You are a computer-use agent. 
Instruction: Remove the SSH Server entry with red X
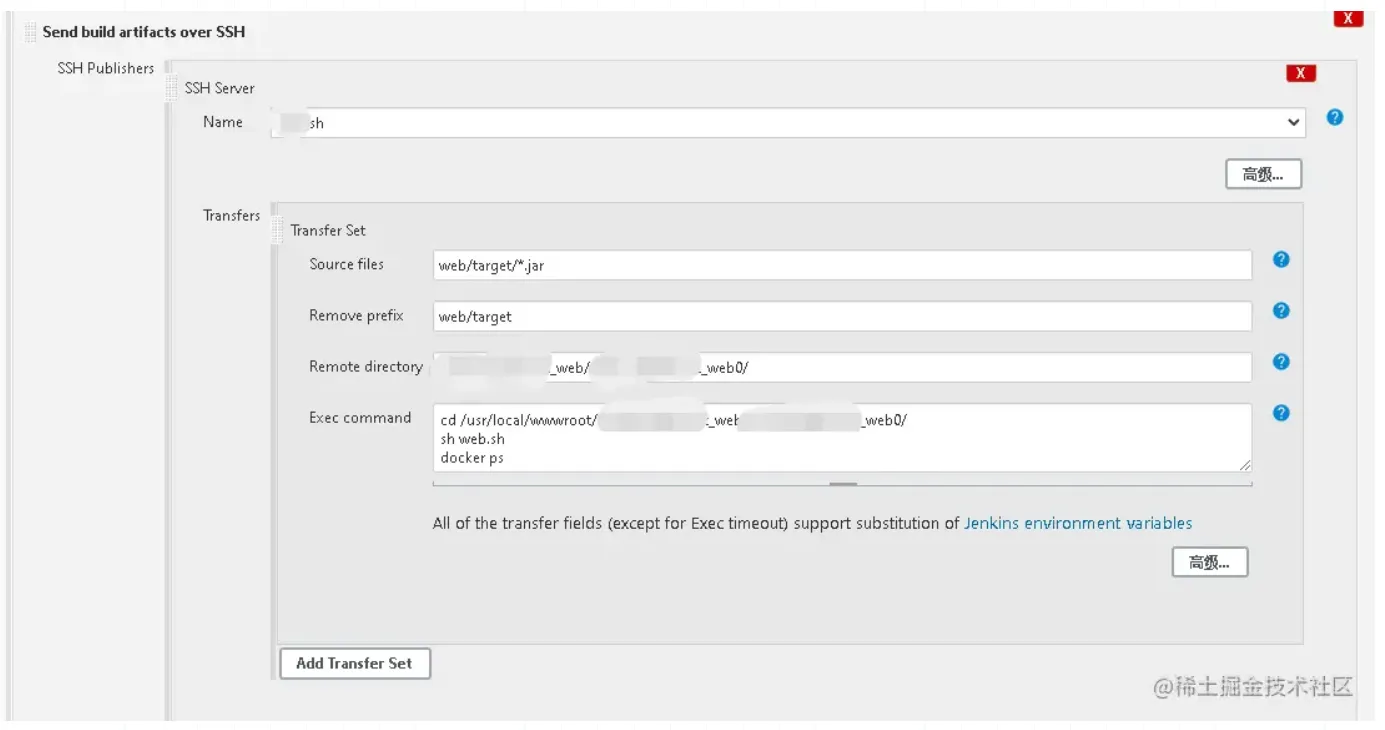(x=1301, y=73)
